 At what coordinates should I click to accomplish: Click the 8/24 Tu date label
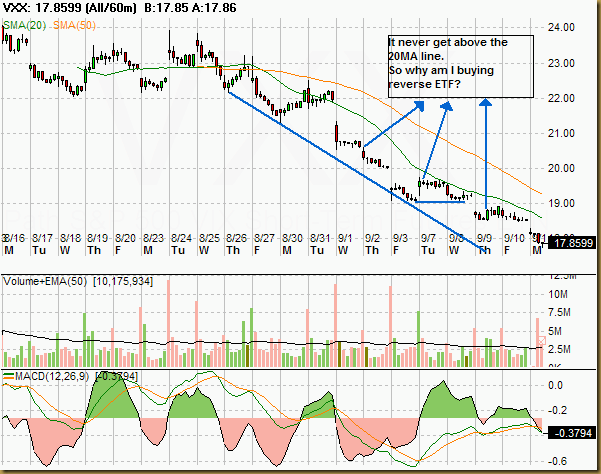click(x=181, y=244)
